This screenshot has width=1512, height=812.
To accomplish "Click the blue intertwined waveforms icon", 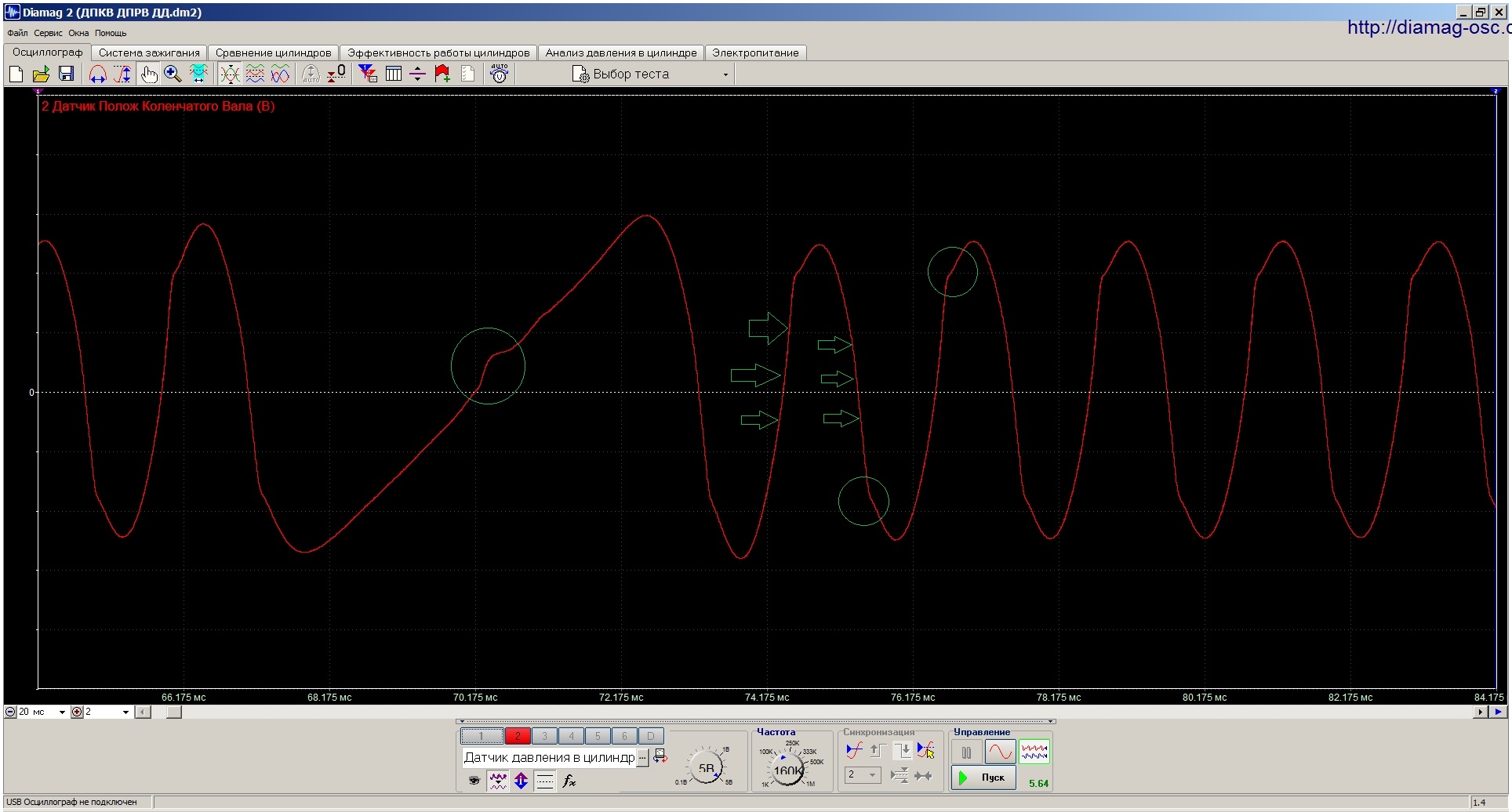I will (x=280, y=74).
